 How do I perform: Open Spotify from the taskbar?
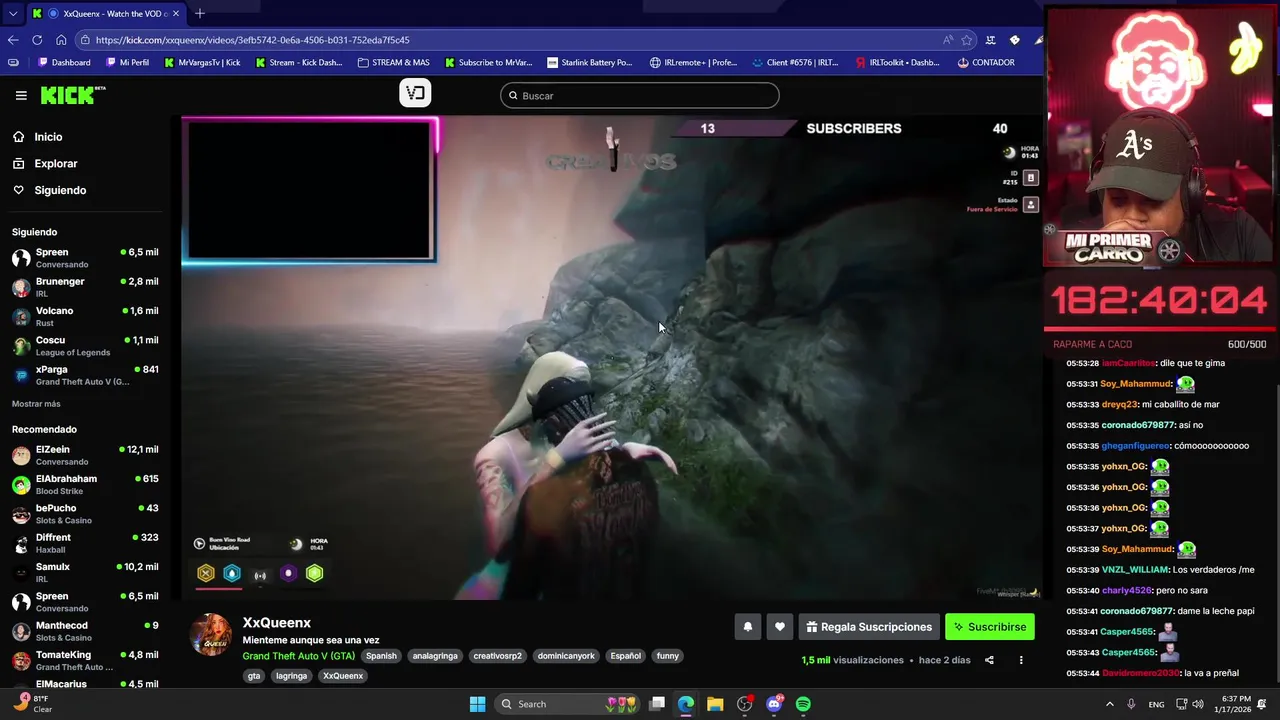tap(803, 704)
